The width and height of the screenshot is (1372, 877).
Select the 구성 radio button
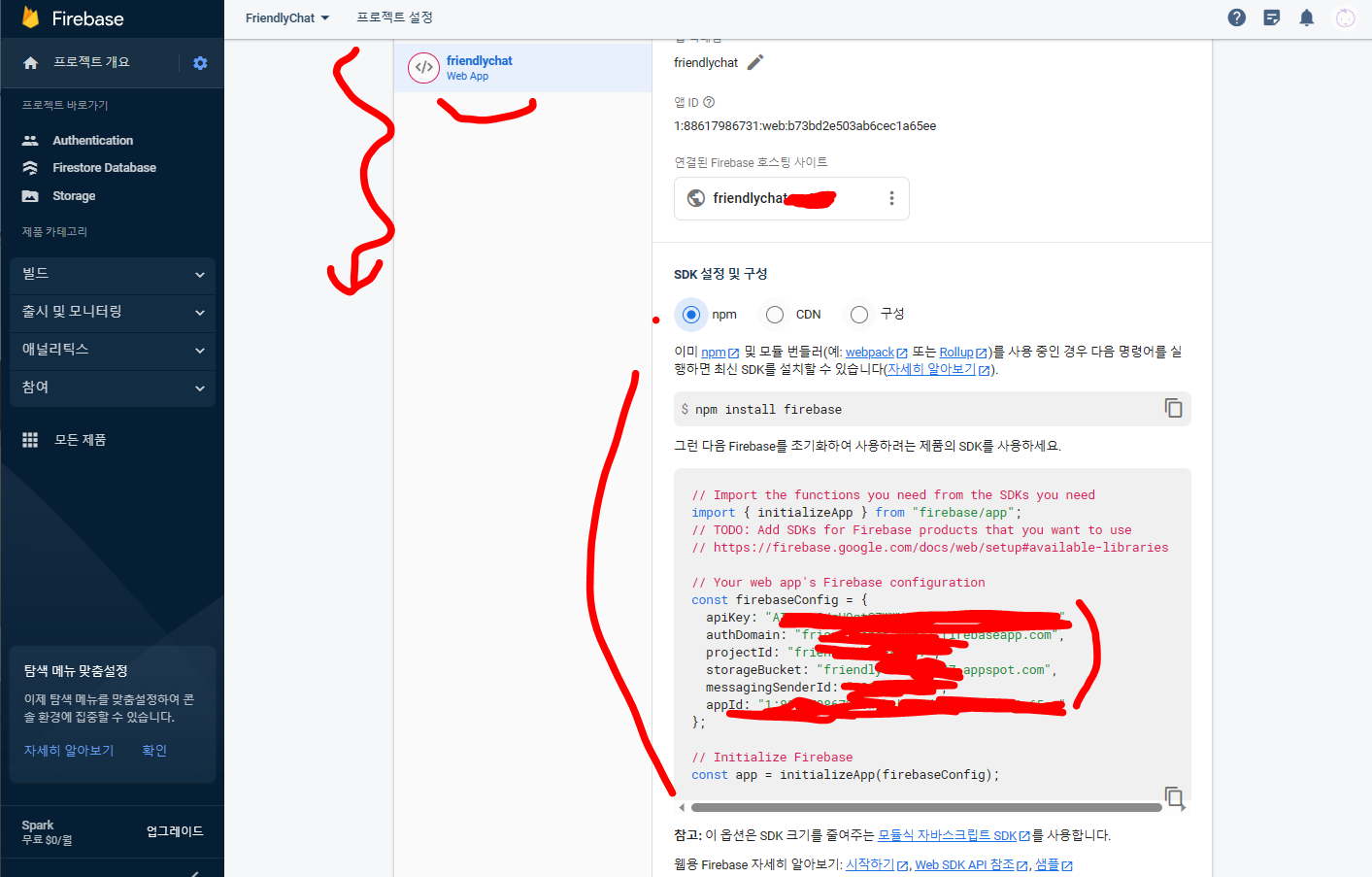tap(859, 315)
